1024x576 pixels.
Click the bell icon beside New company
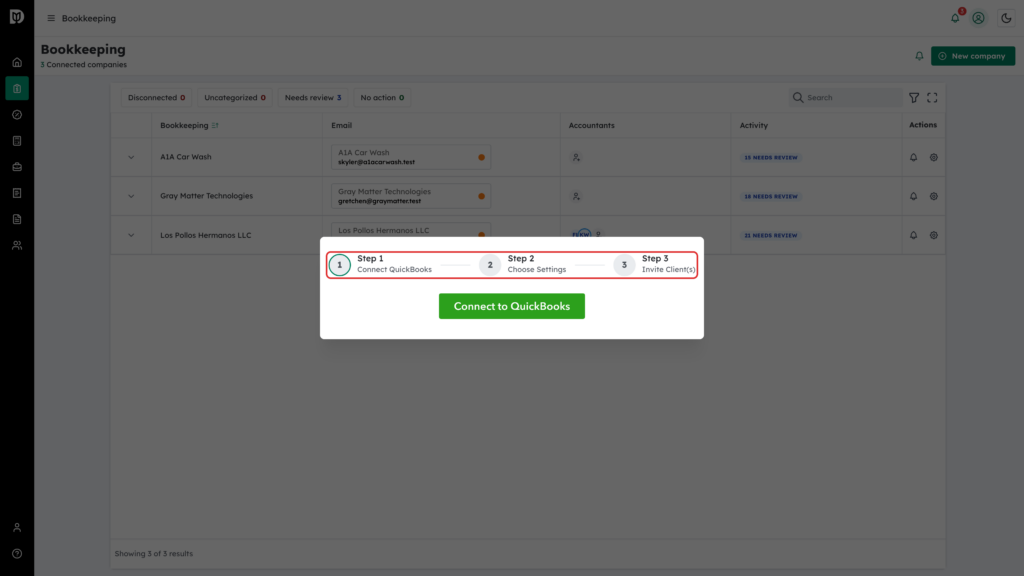[x=919, y=56]
